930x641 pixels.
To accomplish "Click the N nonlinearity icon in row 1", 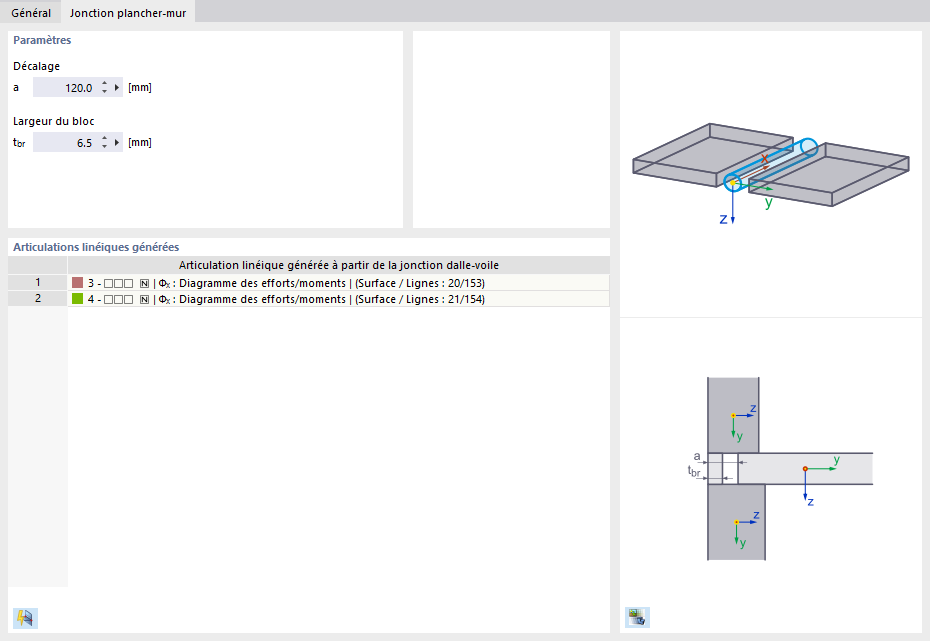I will 144,283.
